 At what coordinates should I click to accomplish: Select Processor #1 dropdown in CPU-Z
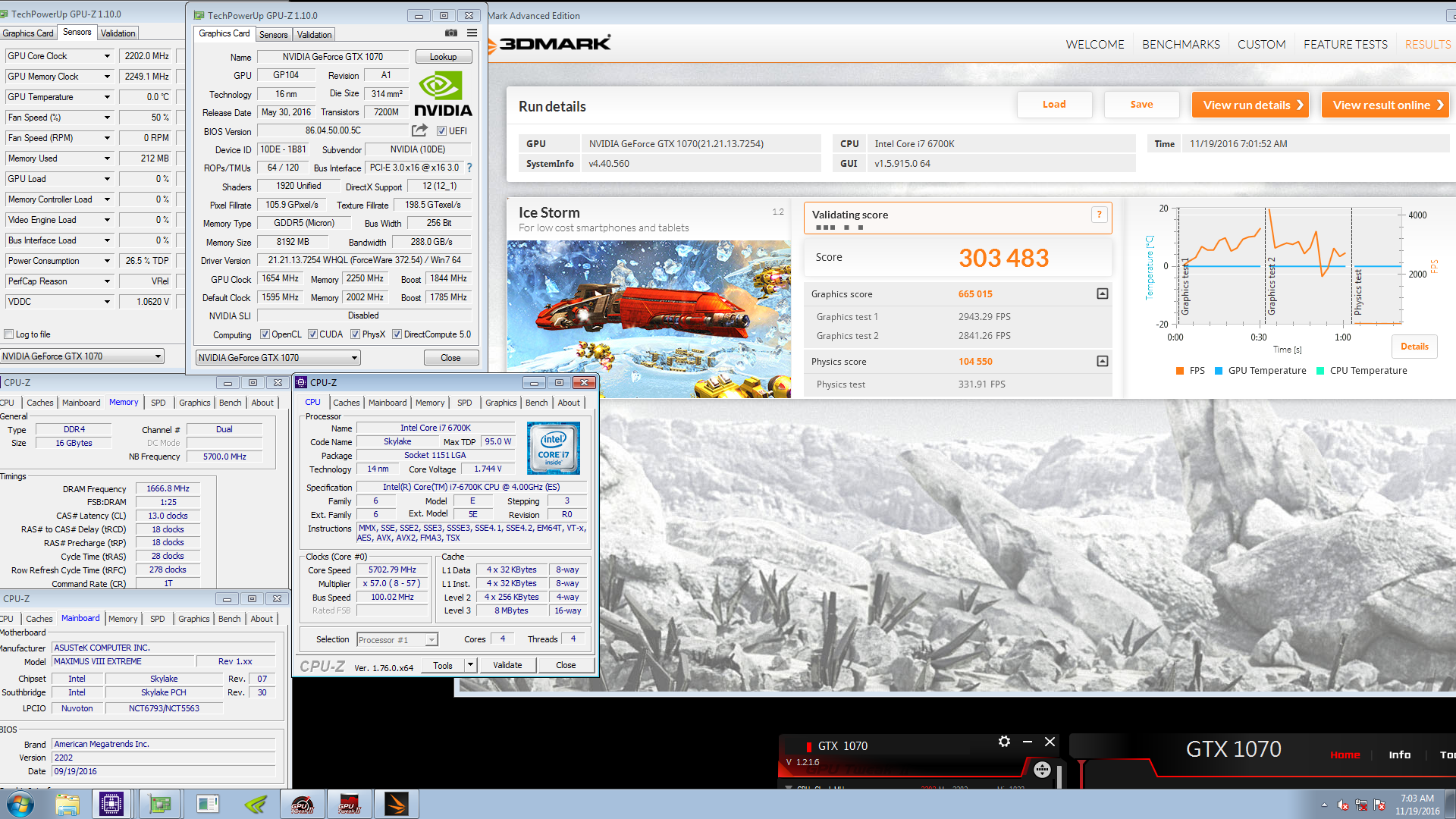(396, 639)
